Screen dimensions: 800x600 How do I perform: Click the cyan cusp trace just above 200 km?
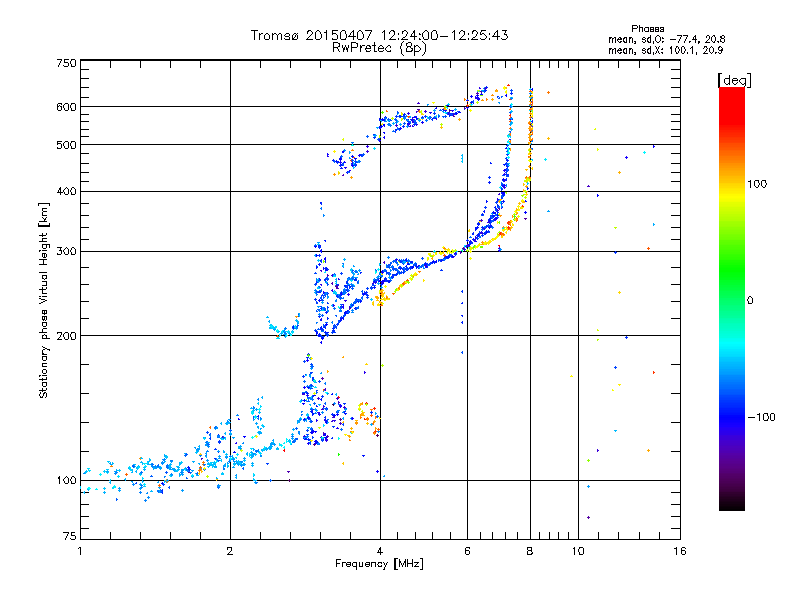tap(282, 327)
